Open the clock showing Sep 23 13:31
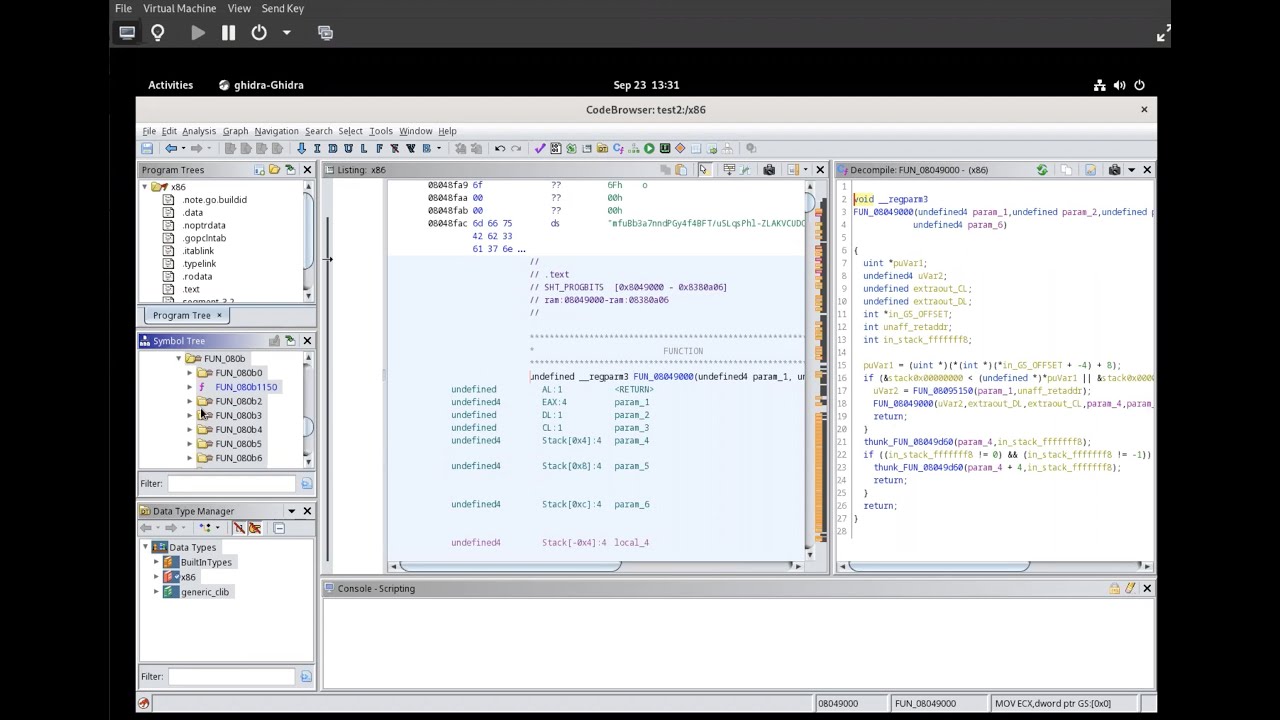Screen dimensions: 1280x720 click(x=646, y=85)
